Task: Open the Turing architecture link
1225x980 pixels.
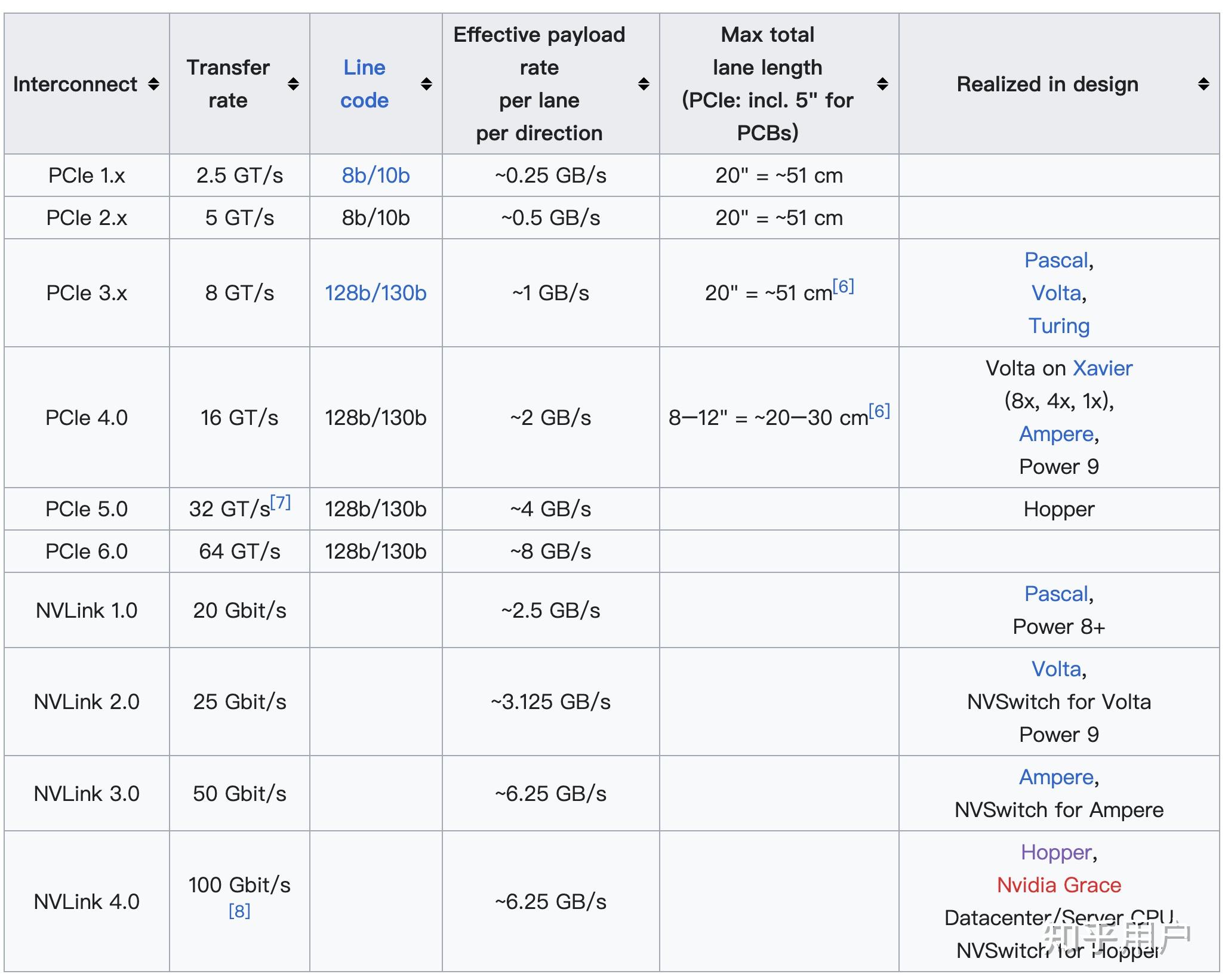Action: 1059,325
